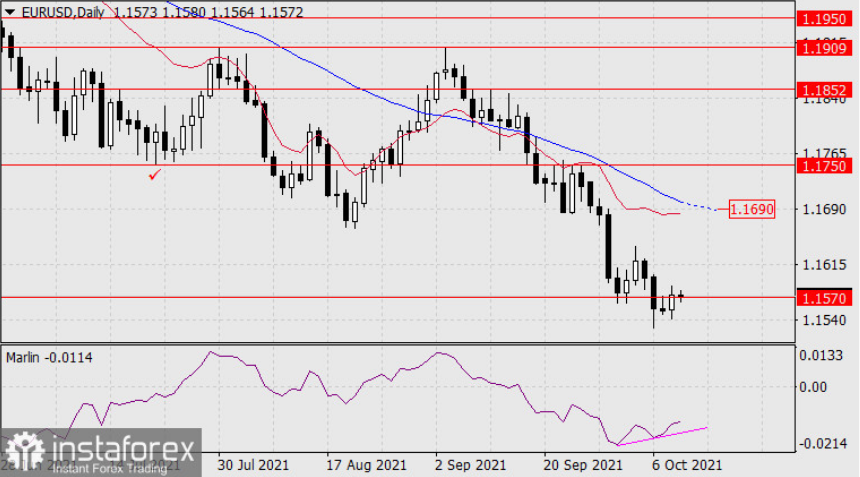Click the 6 Oct 2021 date marker

click(687, 465)
